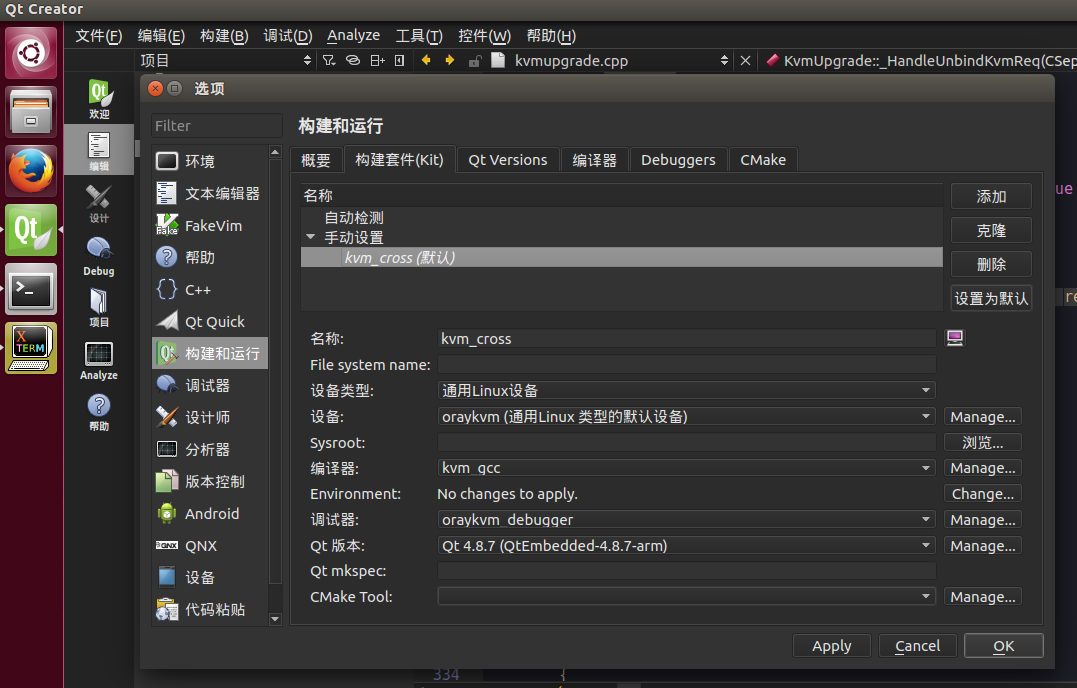
Task: Click the split pane icon in toolbar
Action: coord(377,60)
